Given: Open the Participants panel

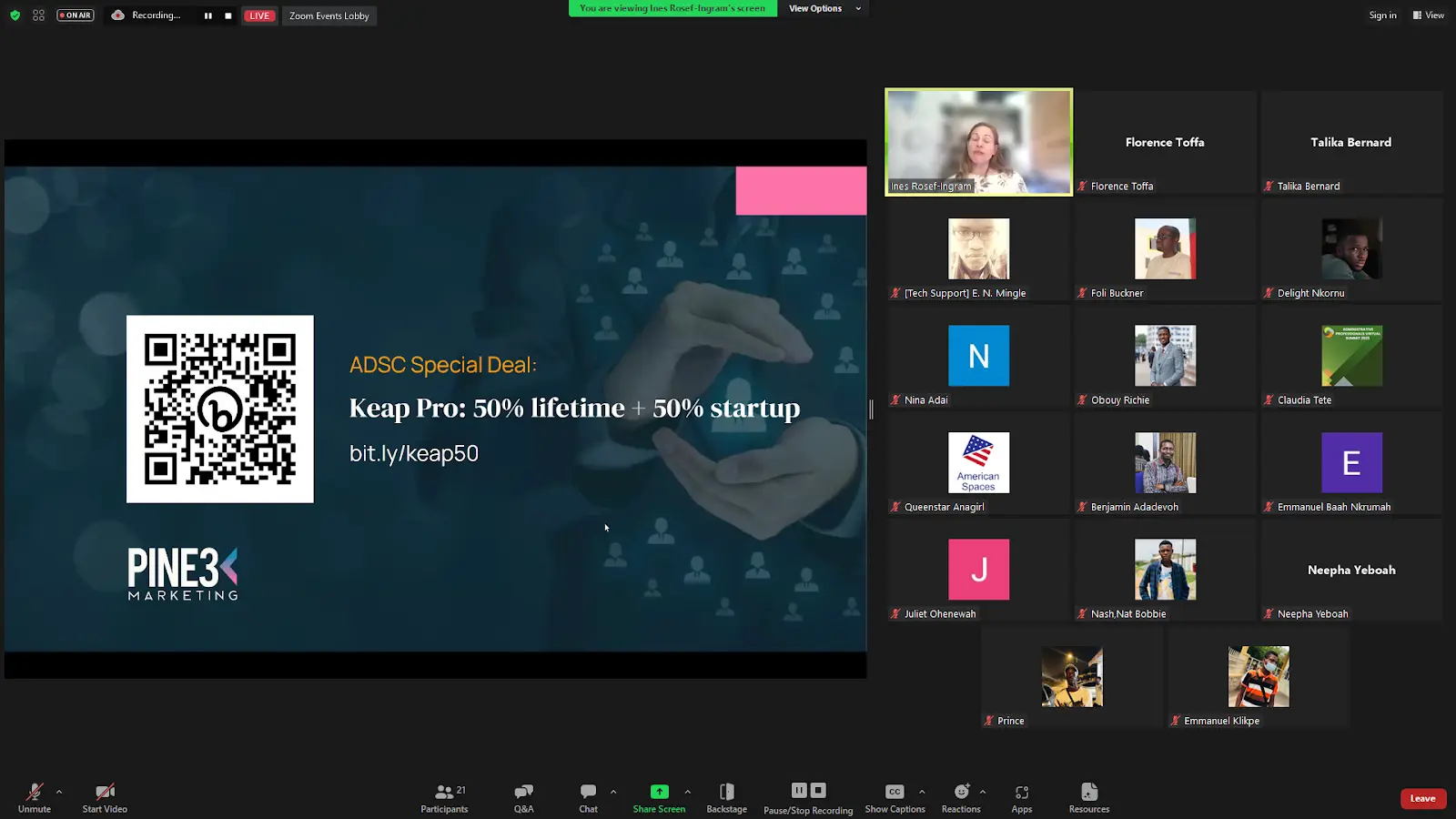Looking at the screenshot, I should point(444,798).
